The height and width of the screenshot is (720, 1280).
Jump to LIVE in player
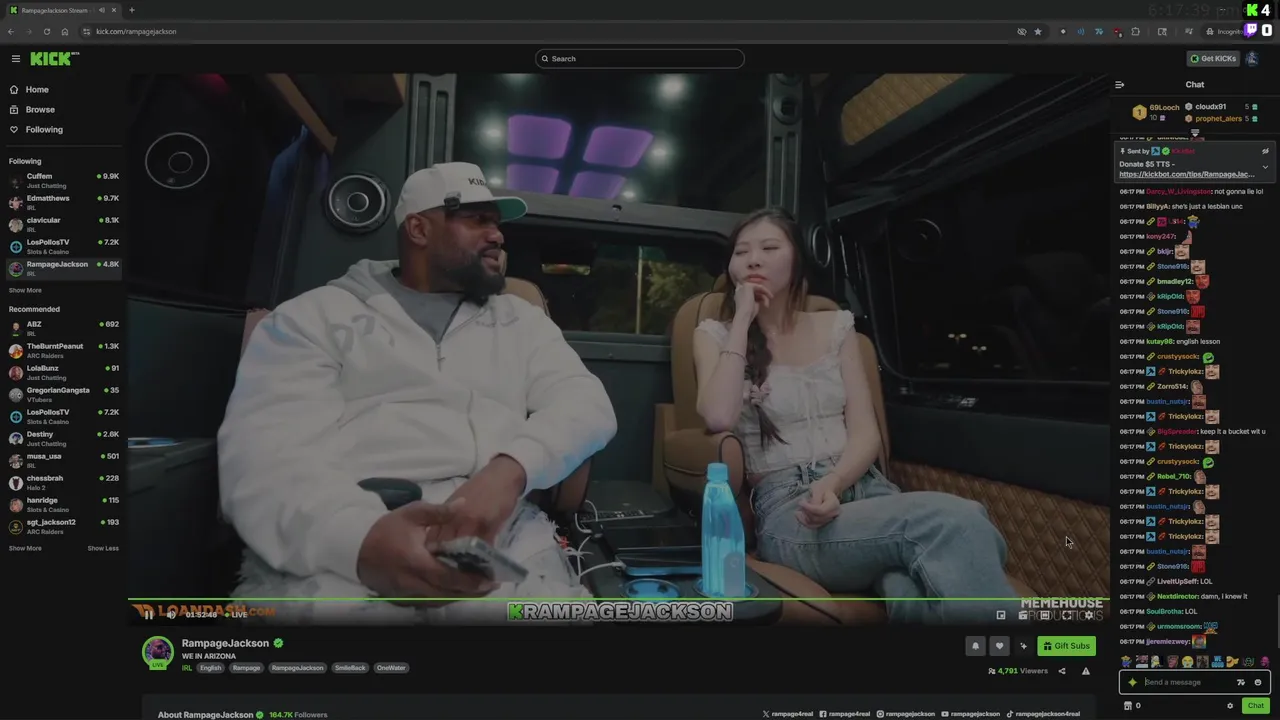click(x=236, y=615)
